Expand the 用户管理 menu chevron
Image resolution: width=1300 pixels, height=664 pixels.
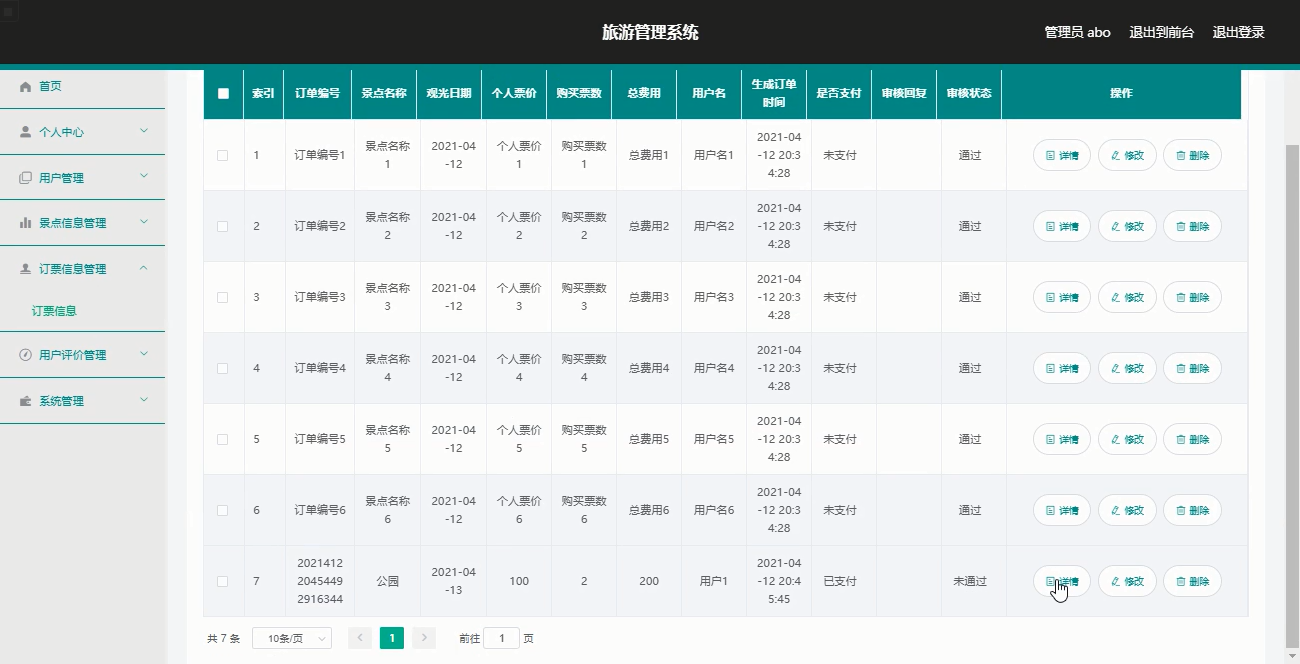coord(144,177)
